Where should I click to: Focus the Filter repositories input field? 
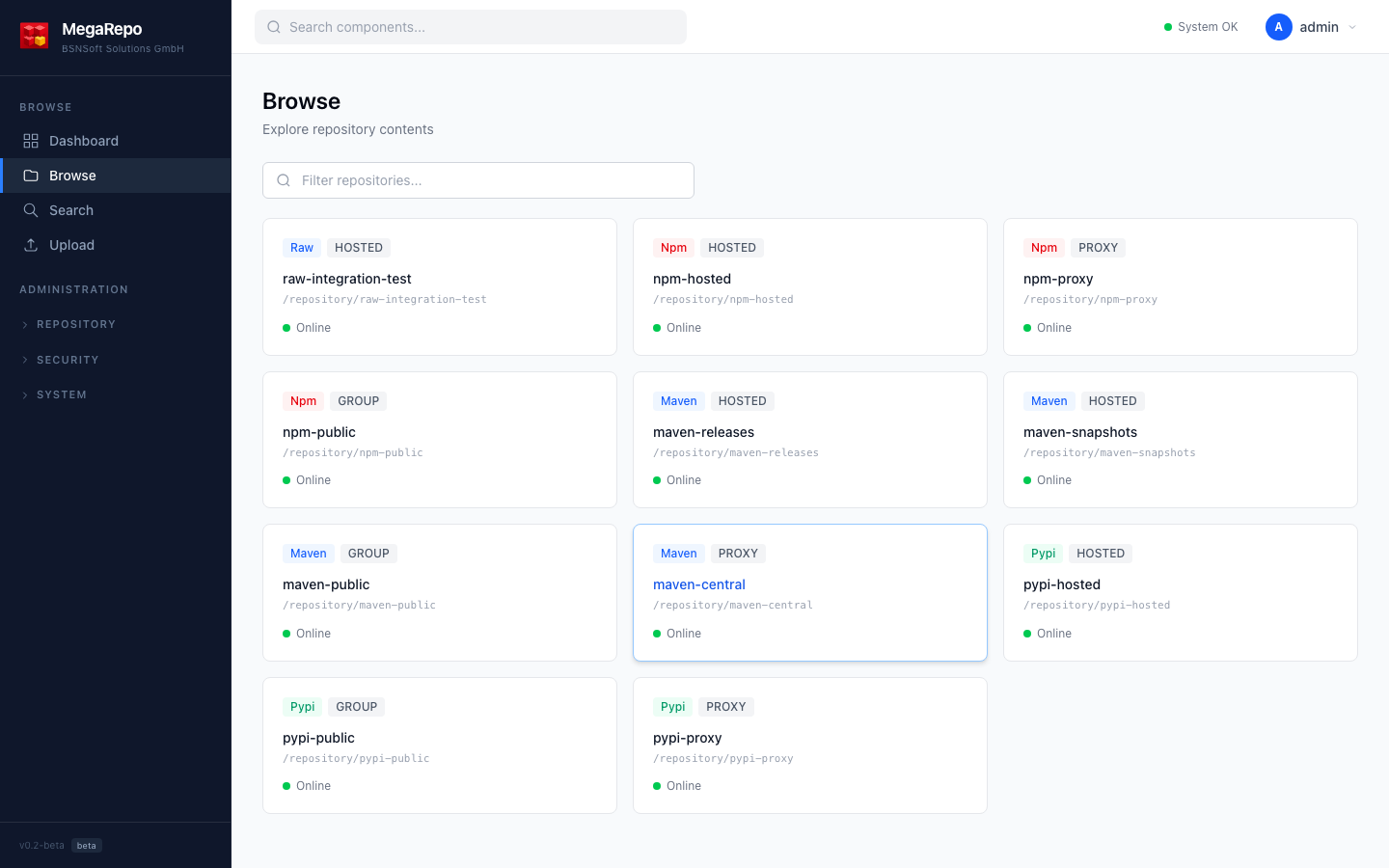[x=492, y=180]
